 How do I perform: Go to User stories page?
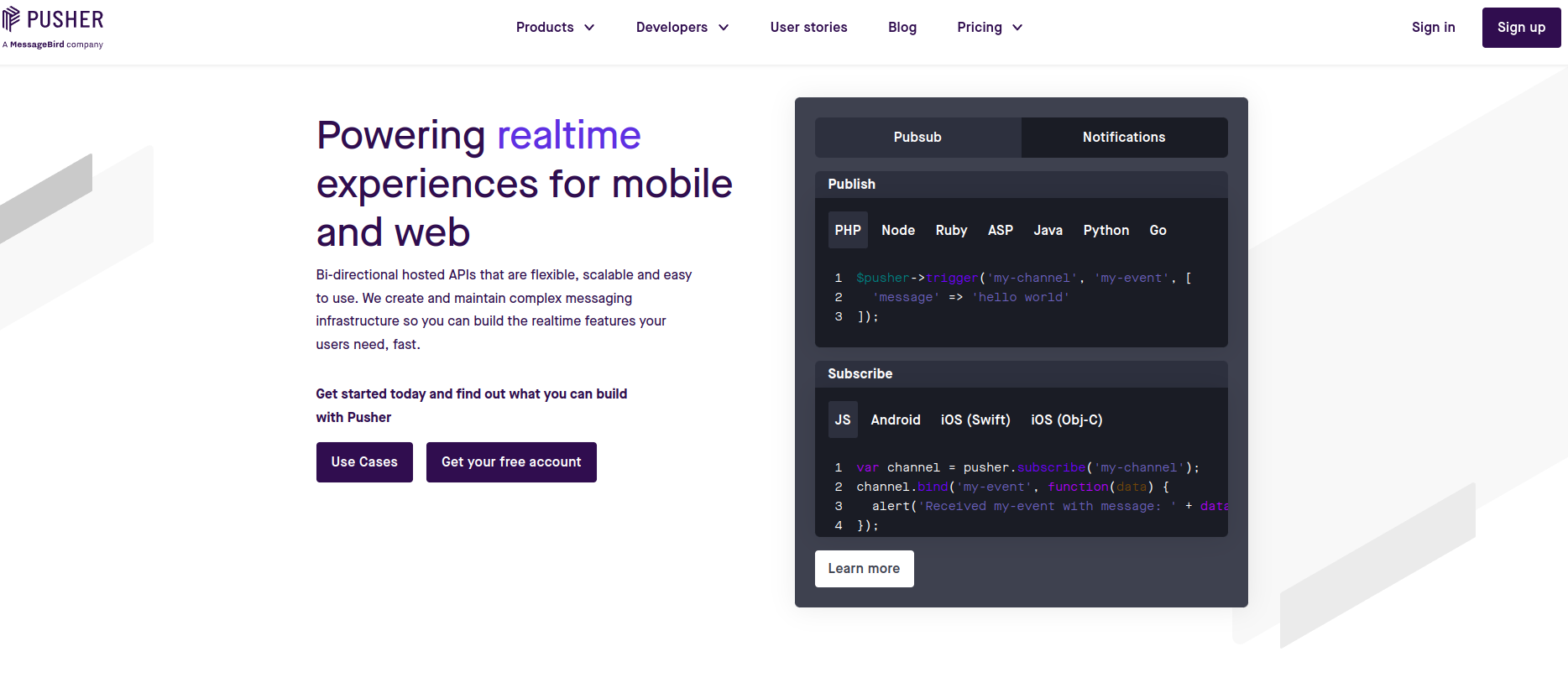coord(808,28)
